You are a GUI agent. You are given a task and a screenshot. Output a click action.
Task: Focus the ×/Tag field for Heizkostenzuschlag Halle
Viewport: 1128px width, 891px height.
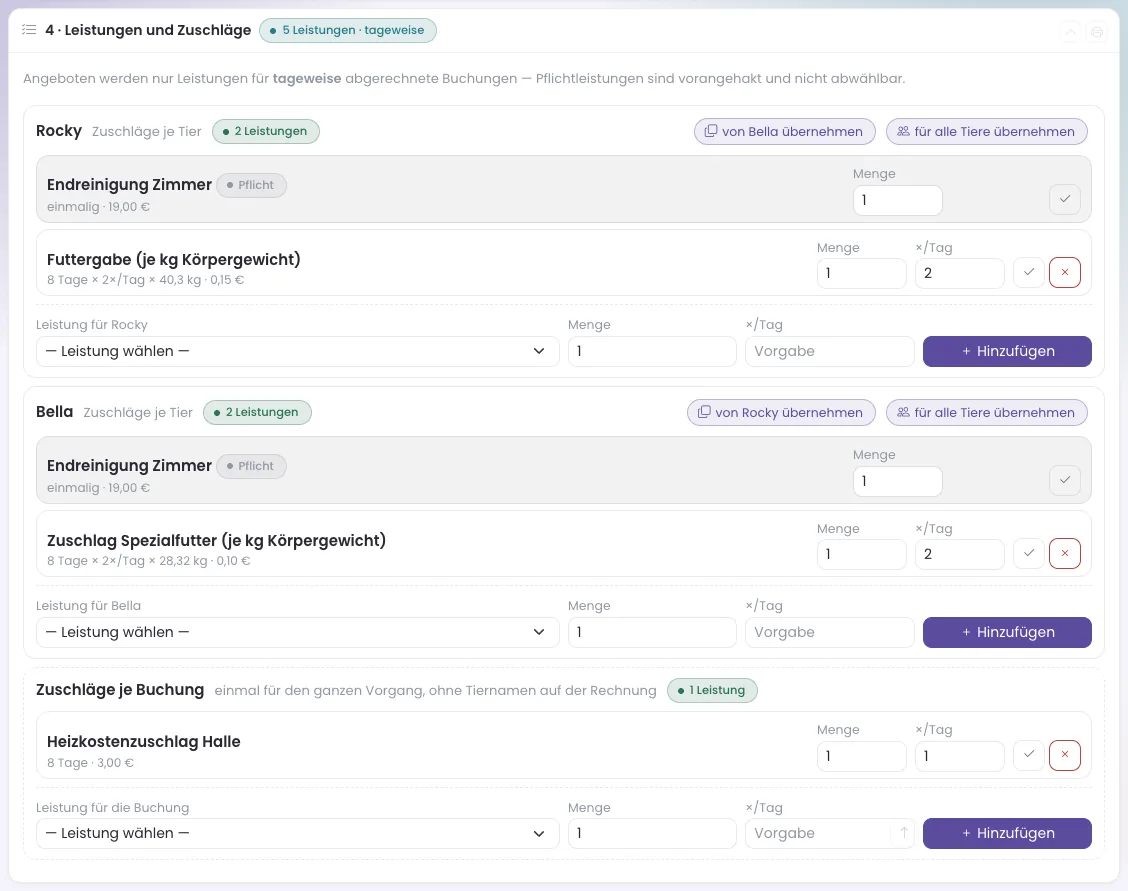click(960, 756)
